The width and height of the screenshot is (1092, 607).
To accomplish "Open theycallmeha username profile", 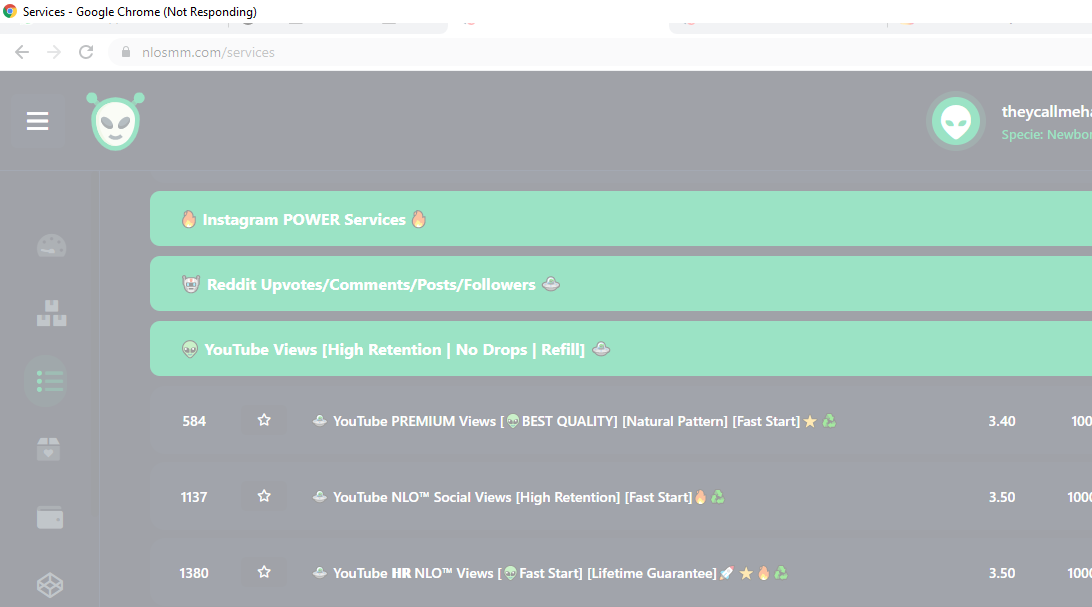I will [x=1046, y=111].
